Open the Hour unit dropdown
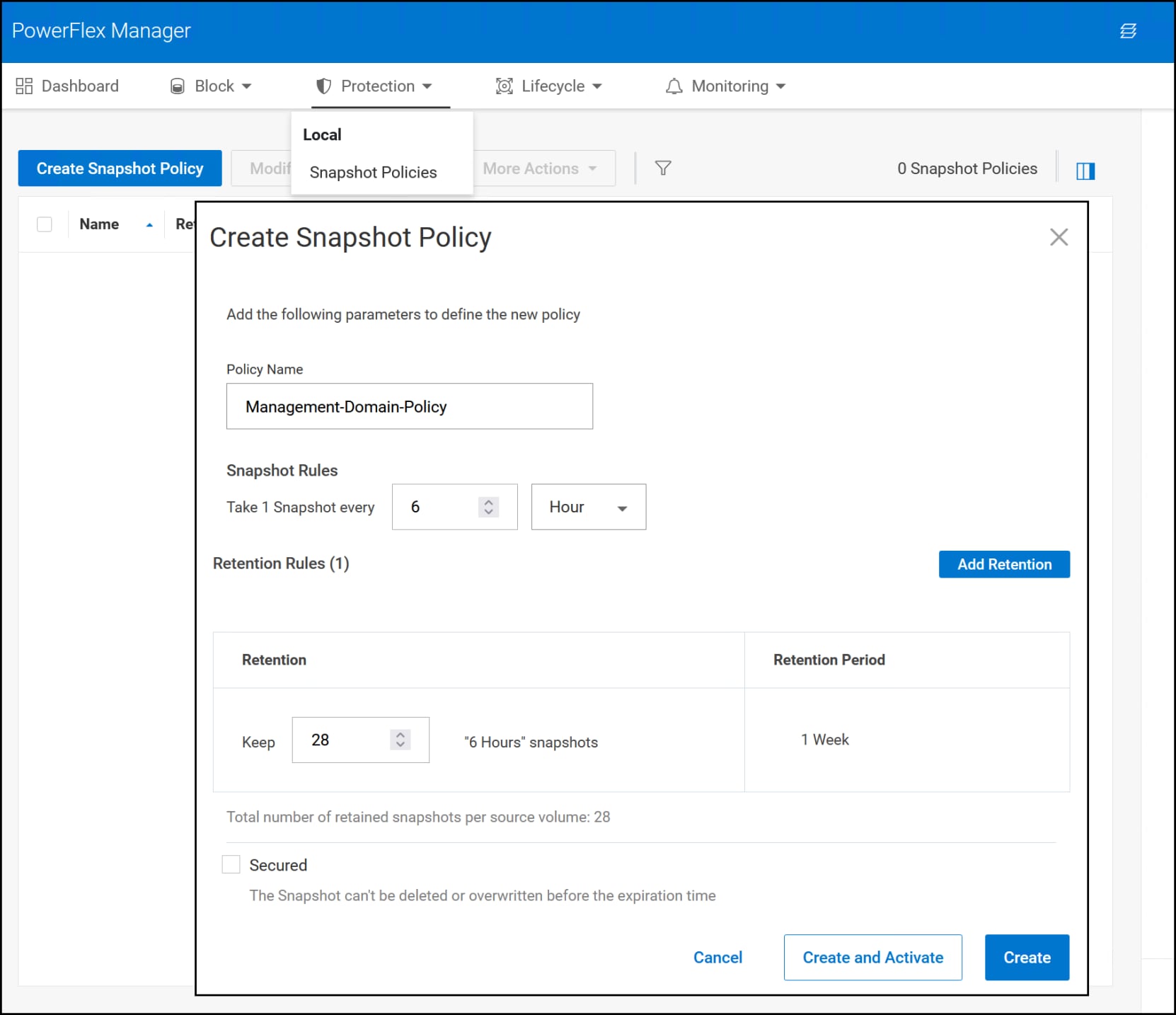 point(589,507)
